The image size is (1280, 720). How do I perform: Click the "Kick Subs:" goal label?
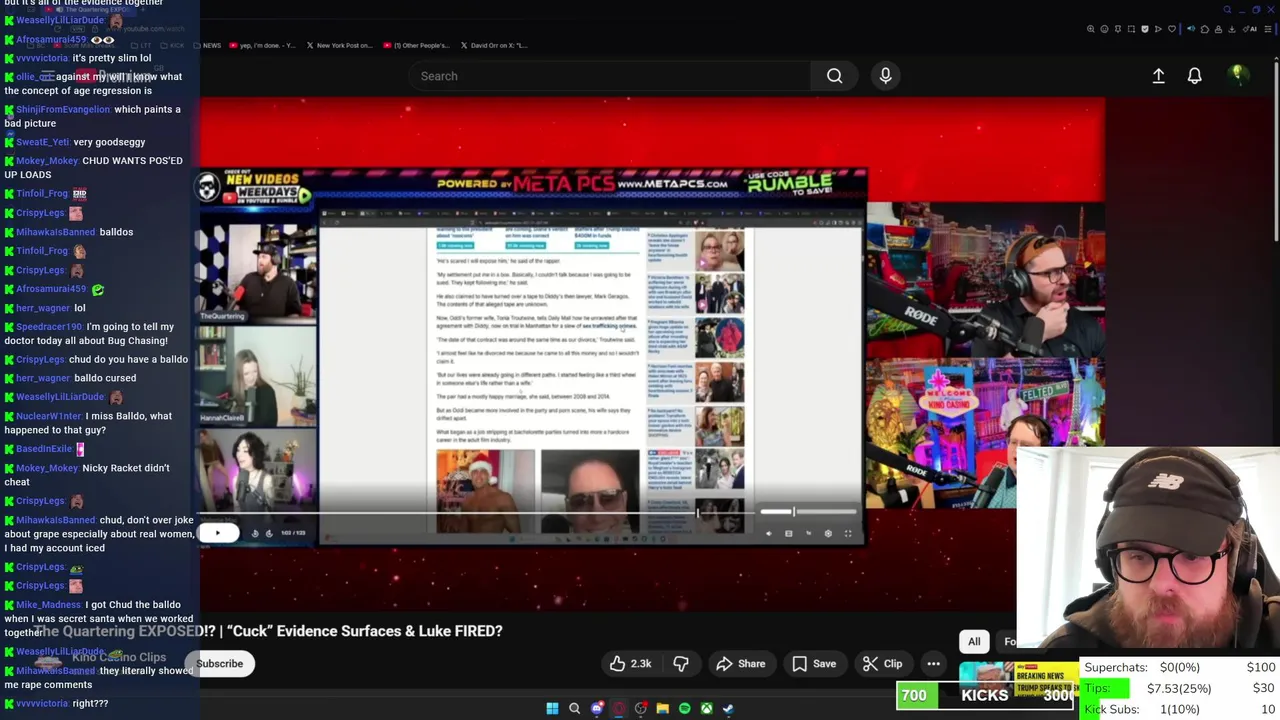coord(1112,709)
